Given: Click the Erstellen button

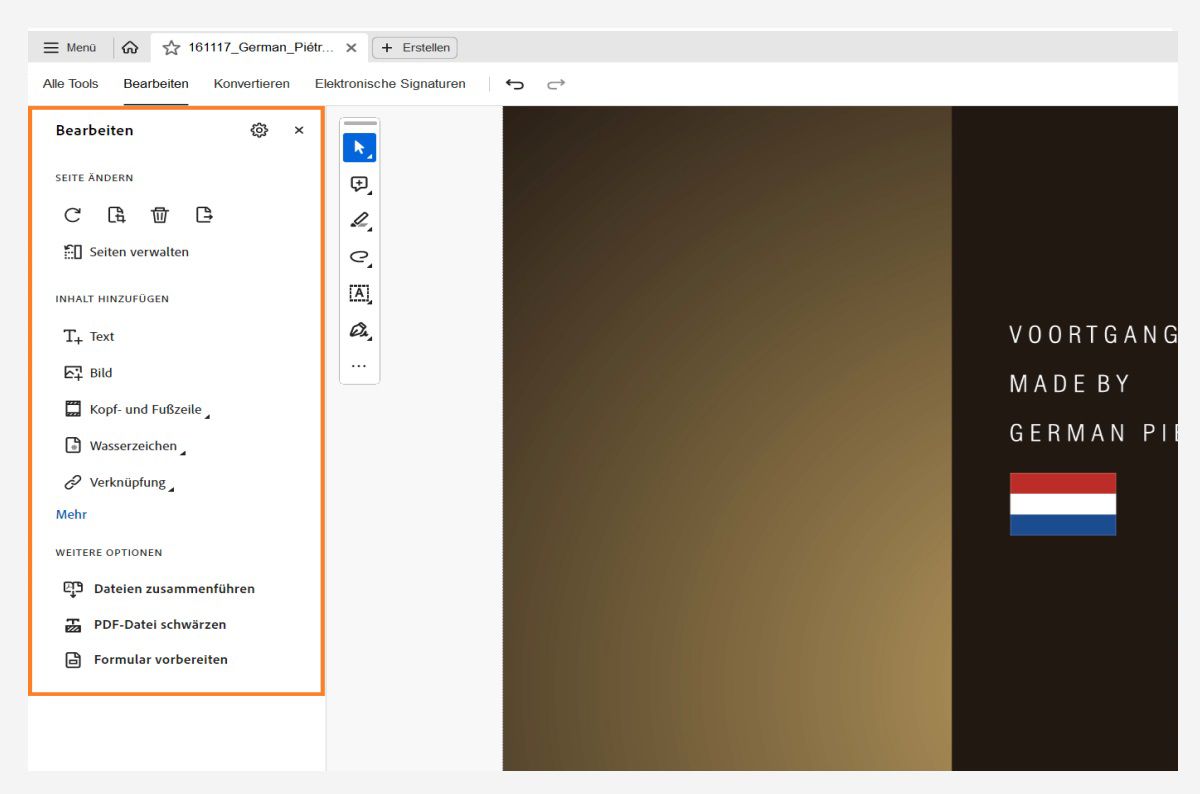Looking at the screenshot, I should [x=415, y=47].
